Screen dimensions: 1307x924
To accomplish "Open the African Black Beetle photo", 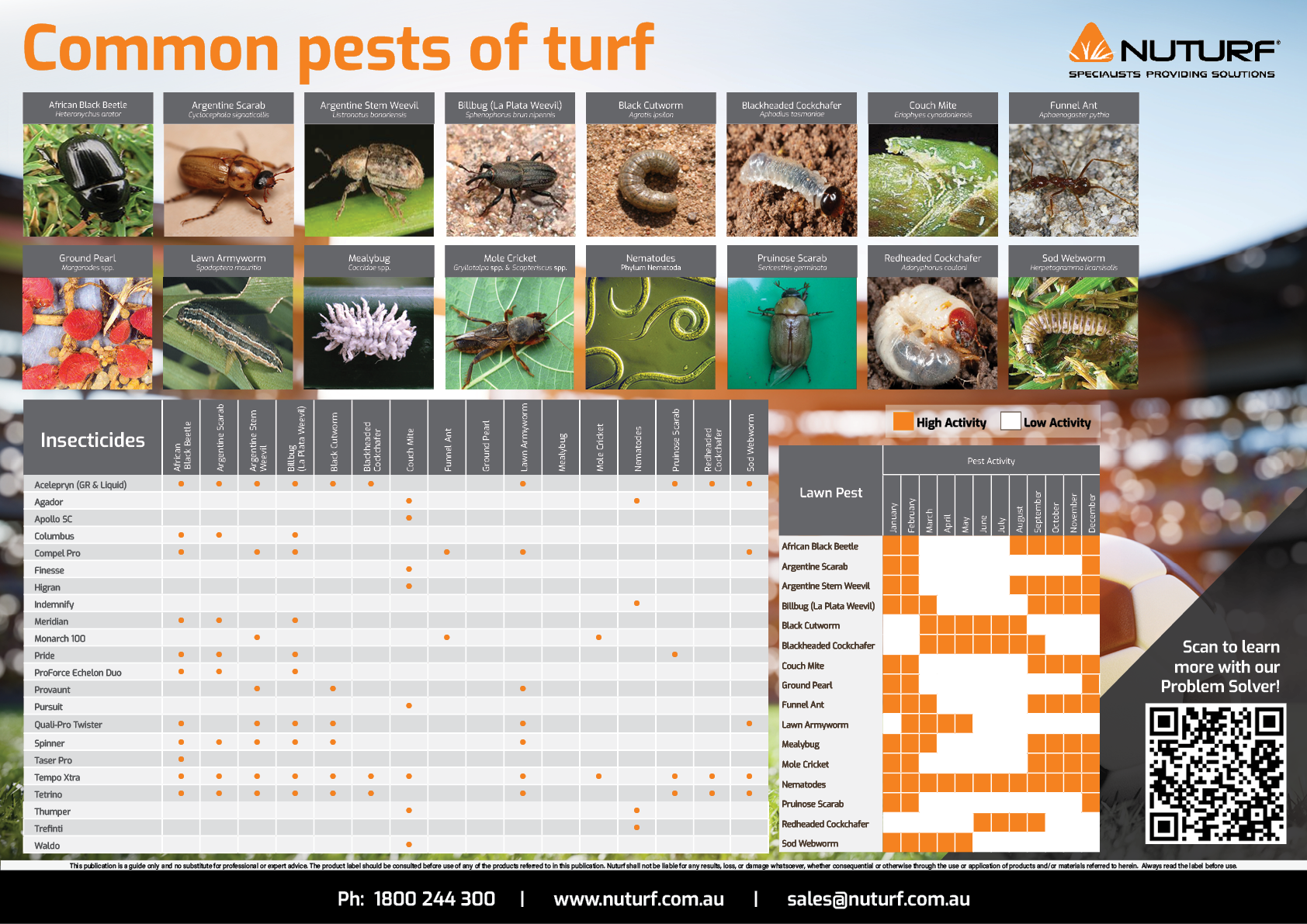I will pos(88,180).
